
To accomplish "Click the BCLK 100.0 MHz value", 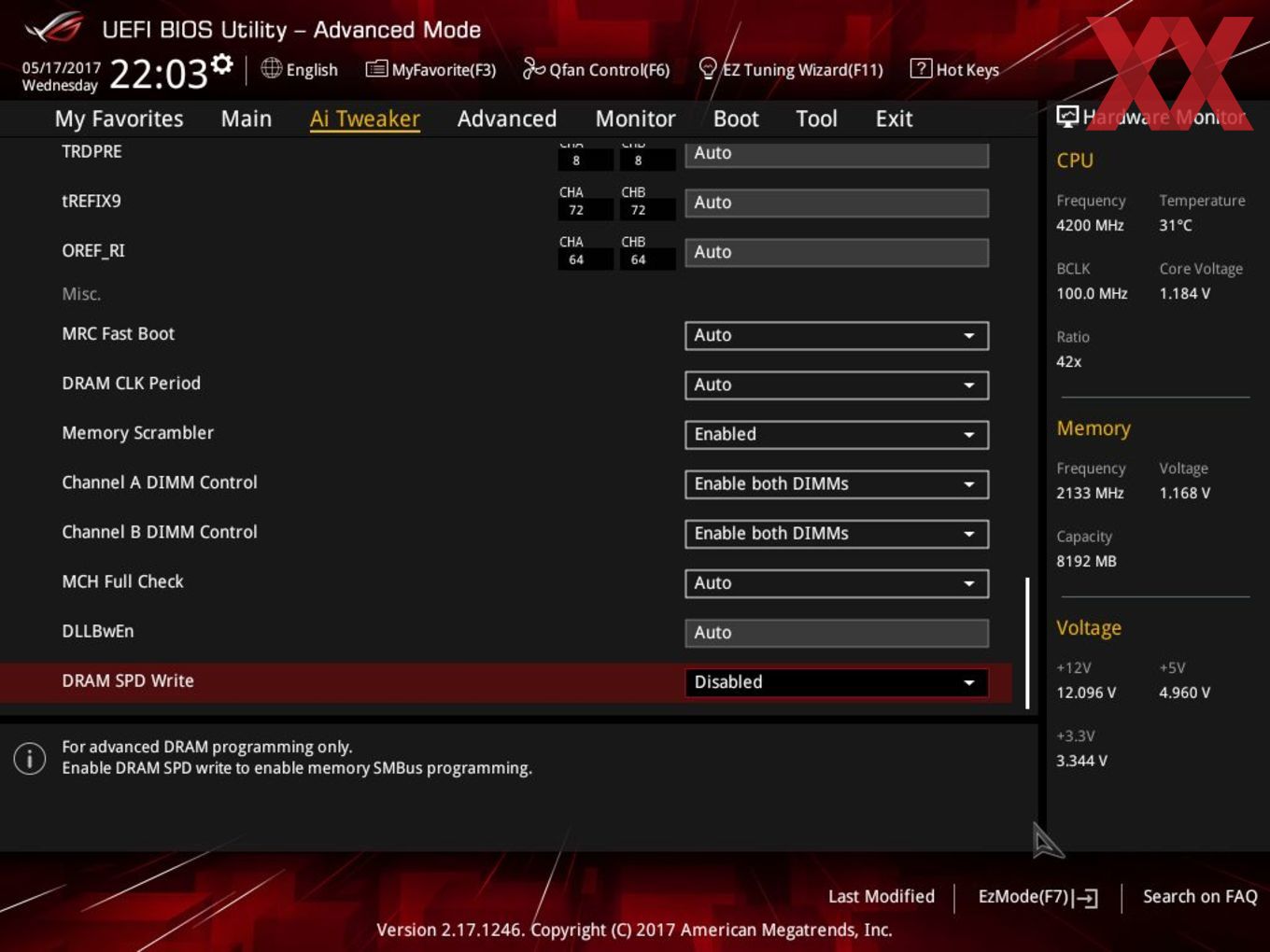I will point(1092,293).
